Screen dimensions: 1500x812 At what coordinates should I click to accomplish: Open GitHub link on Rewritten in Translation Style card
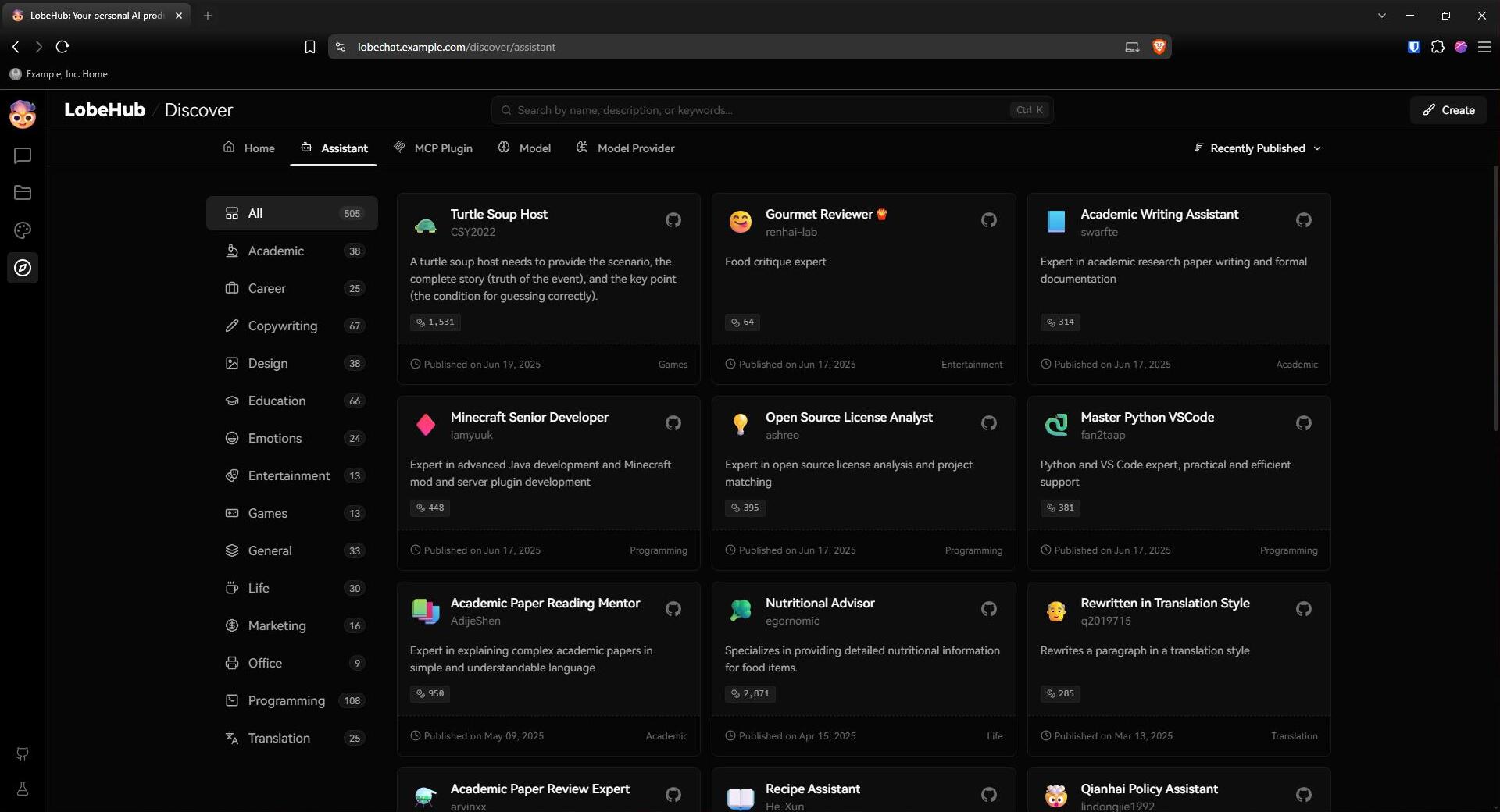click(1304, 609)
